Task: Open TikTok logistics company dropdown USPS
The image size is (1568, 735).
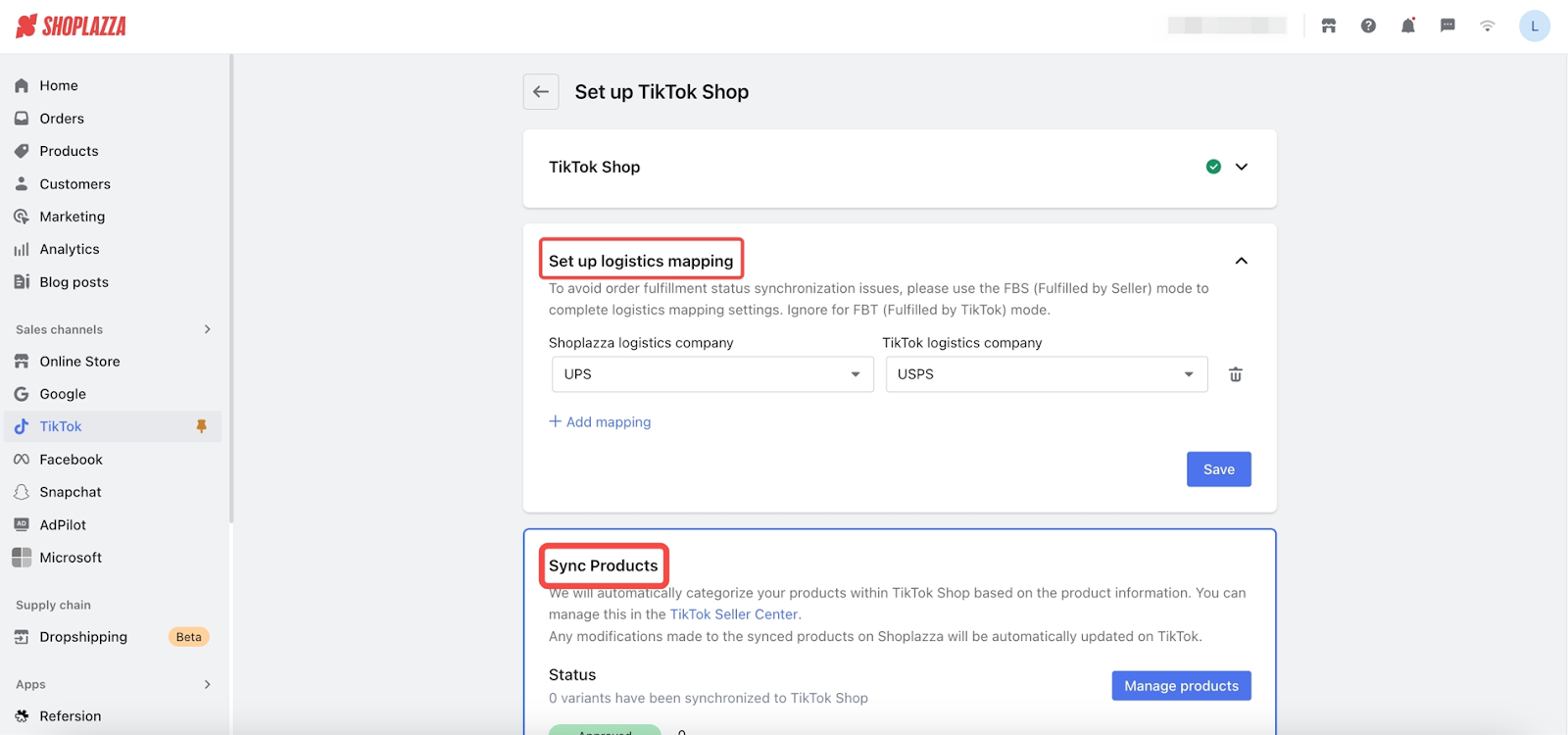Action: (x=1047, y=374)
